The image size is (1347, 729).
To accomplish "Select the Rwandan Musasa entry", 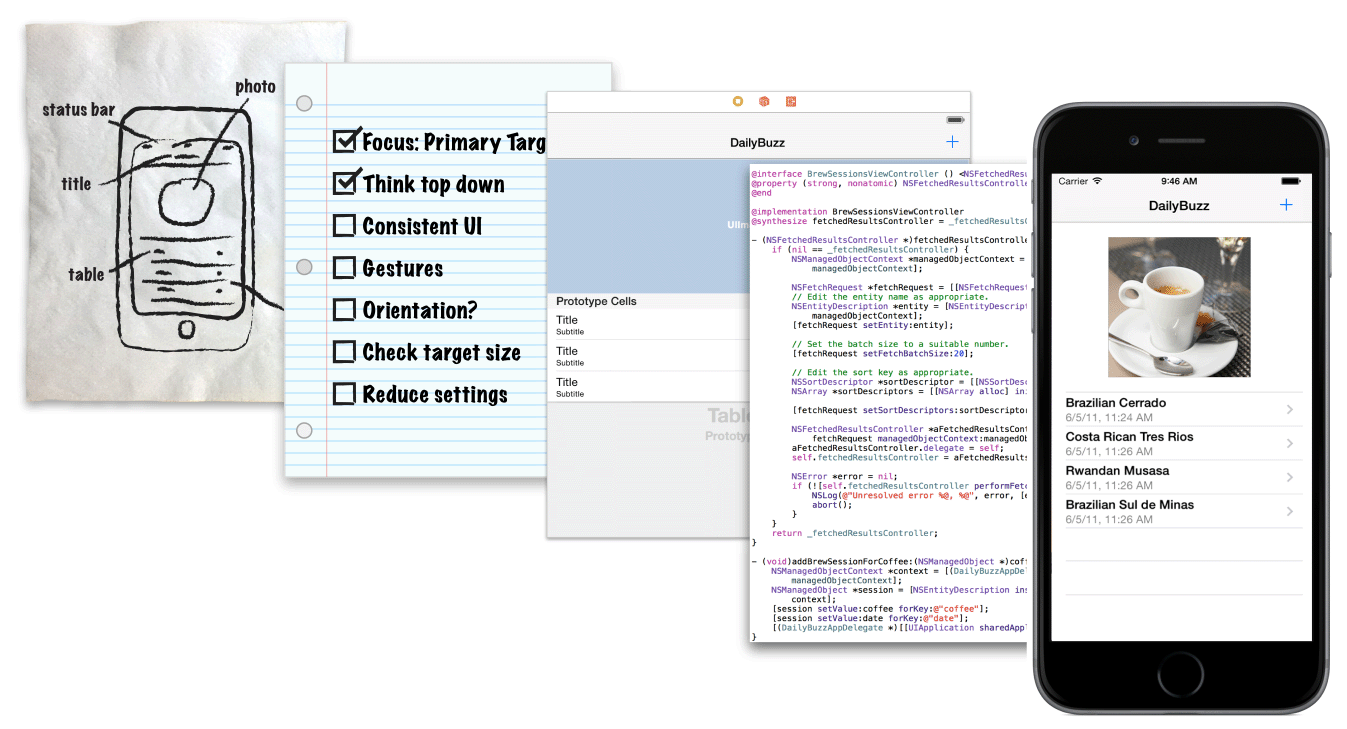I will tap(1184, 478).
